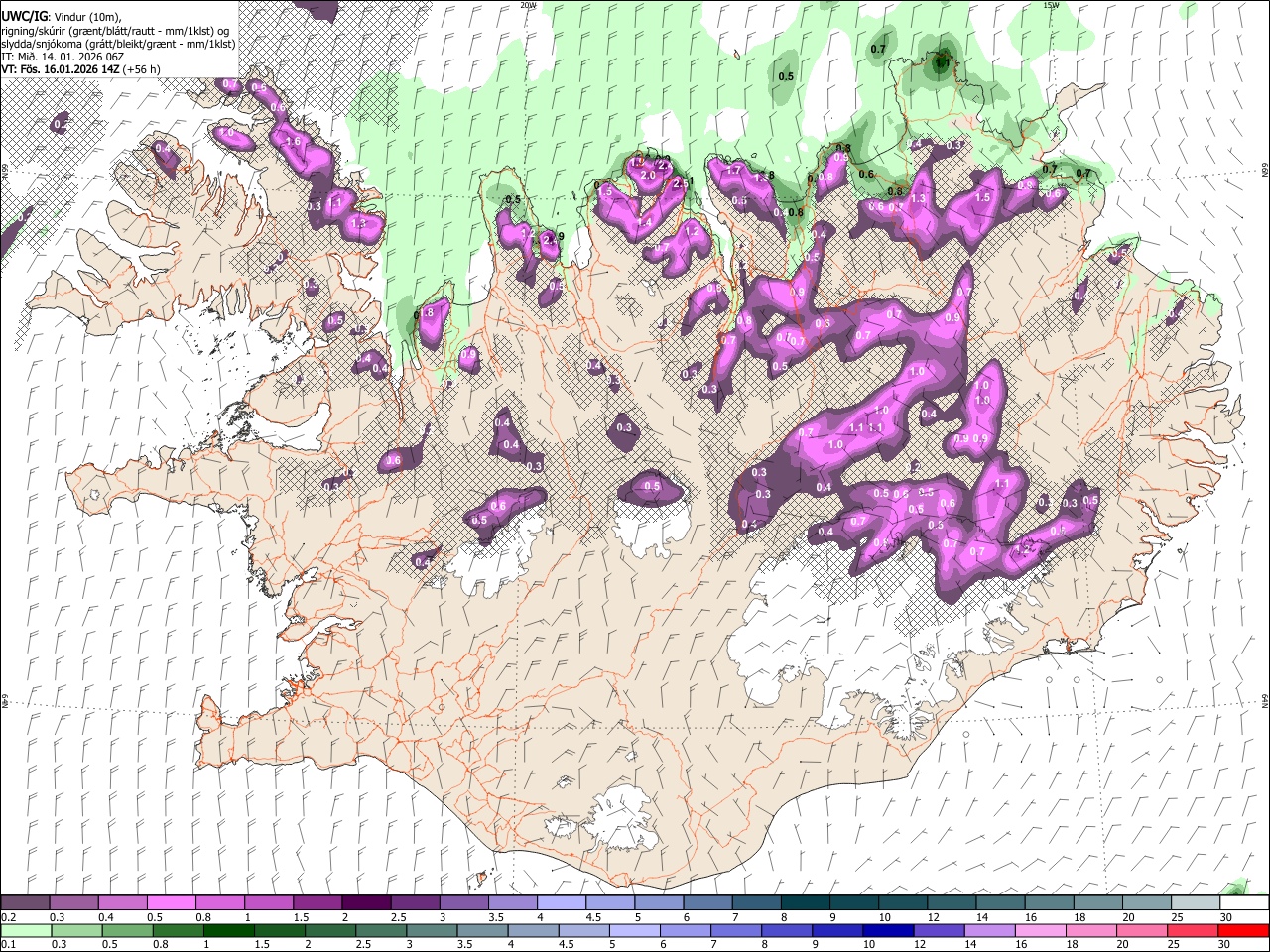Pick the darkest green rain swatch for 1–1.5
The width and height of the screenshot is (1270, 952).
tap(228, 930)
